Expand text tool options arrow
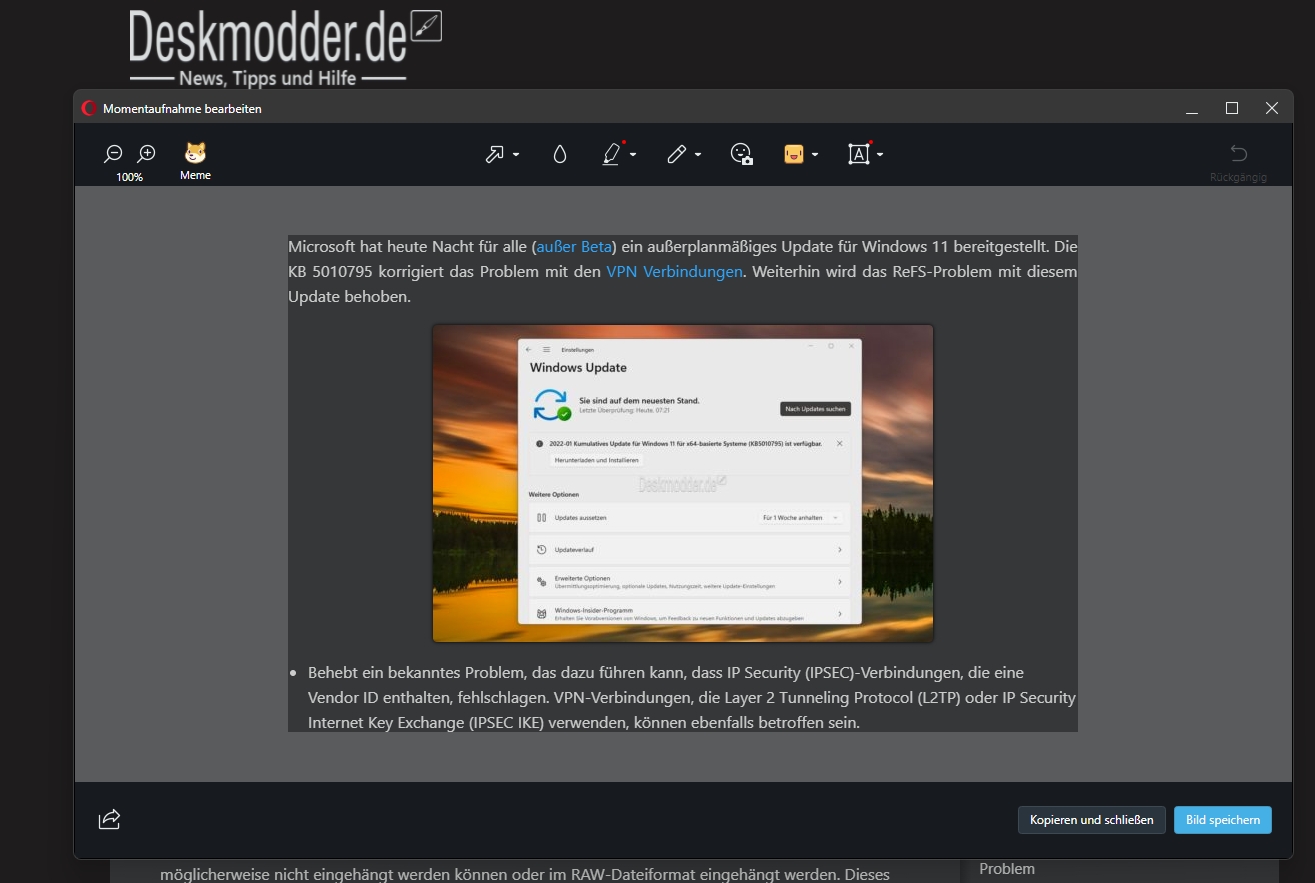This screenshot has height=883, width=1315. click(880, 155)
